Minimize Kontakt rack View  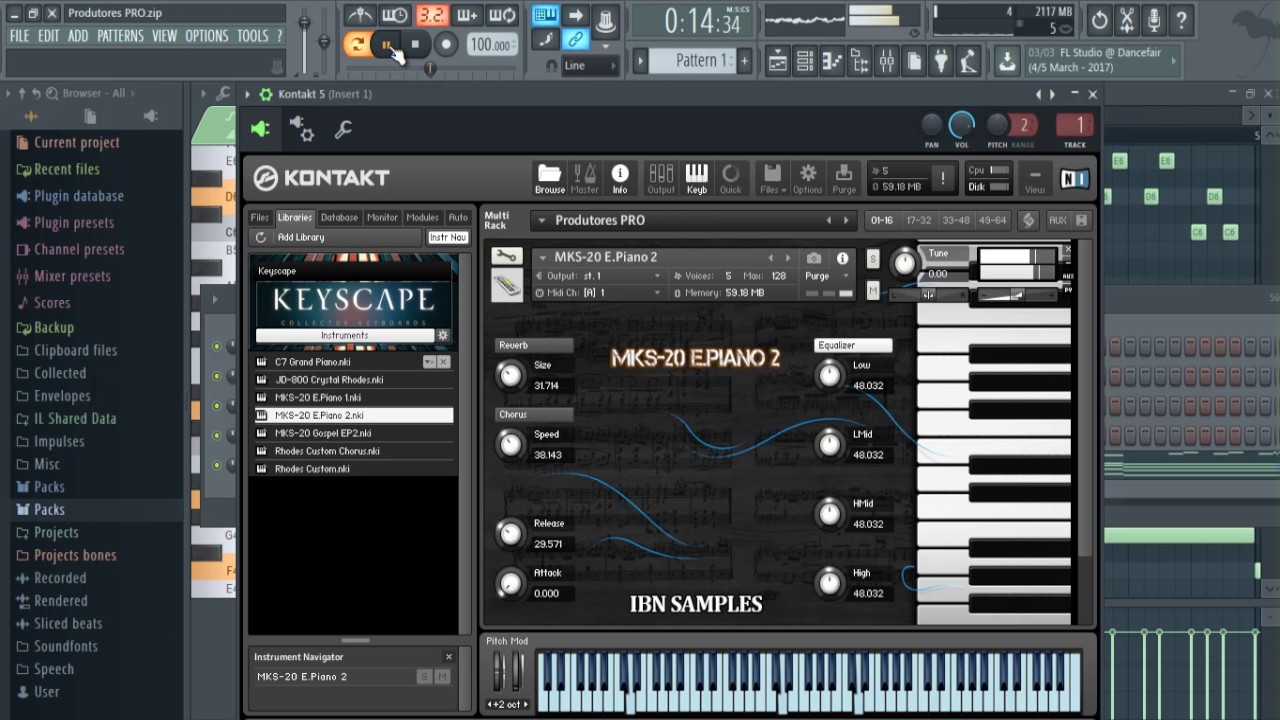click(x=1035, y=178)
